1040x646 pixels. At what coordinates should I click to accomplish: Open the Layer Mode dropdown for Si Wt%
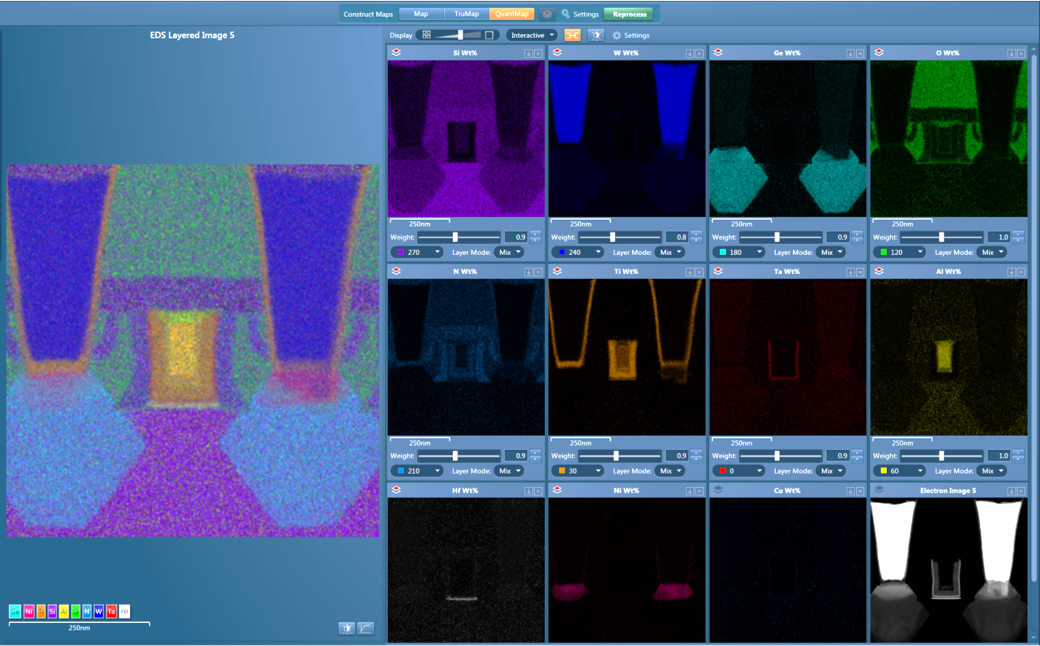[x=509, y=252]
